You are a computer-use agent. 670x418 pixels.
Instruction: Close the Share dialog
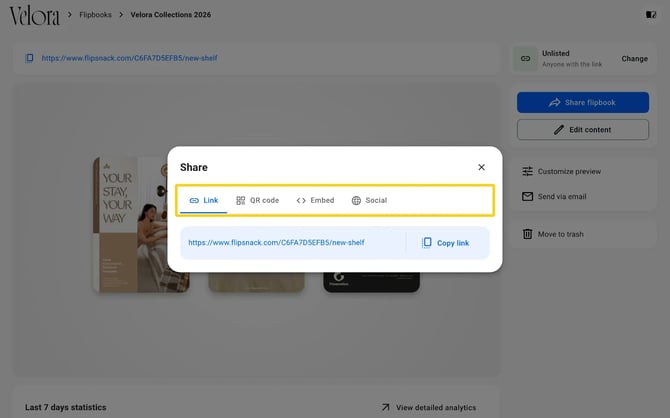coord(481,167)
